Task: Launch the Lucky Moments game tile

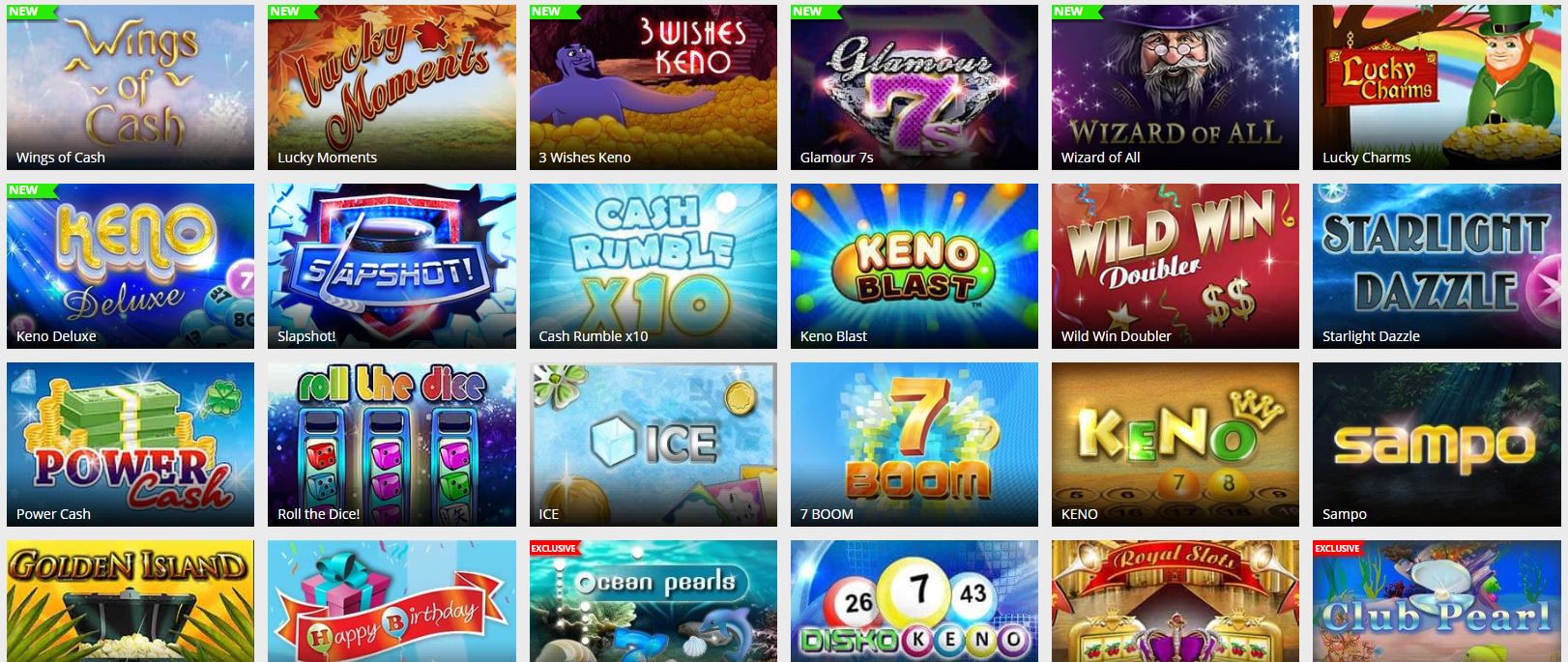Action: pos(392,88)
